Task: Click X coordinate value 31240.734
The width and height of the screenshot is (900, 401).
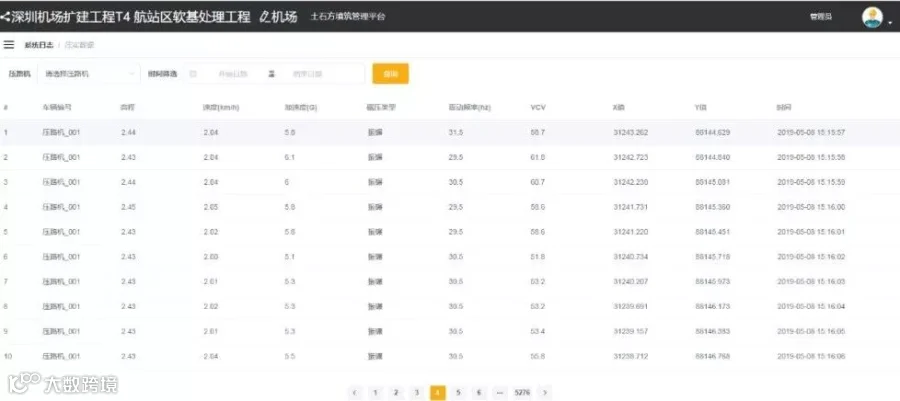Action: tap(630, 257)
